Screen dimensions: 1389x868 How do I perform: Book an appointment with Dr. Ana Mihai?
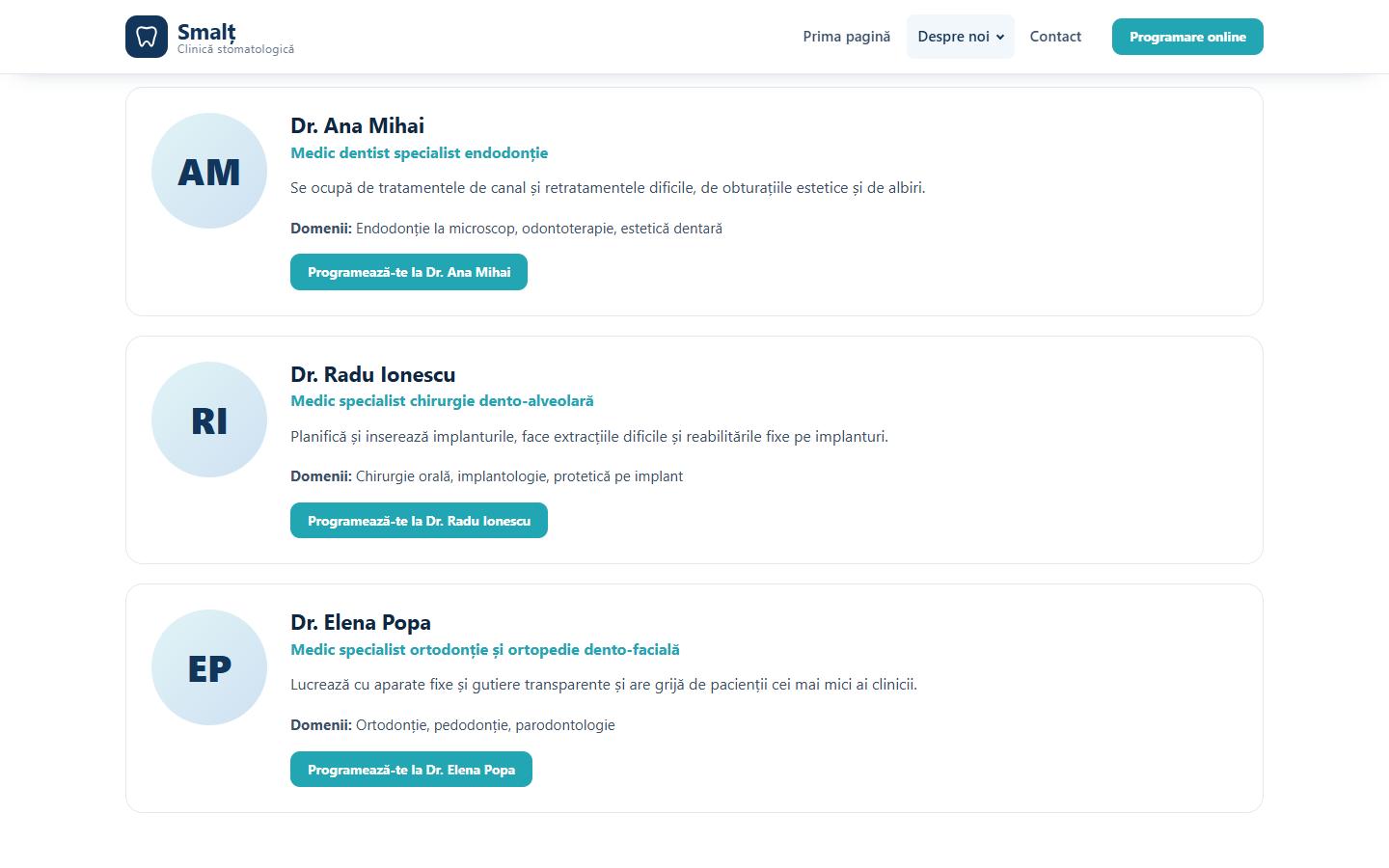click(409, 272)
